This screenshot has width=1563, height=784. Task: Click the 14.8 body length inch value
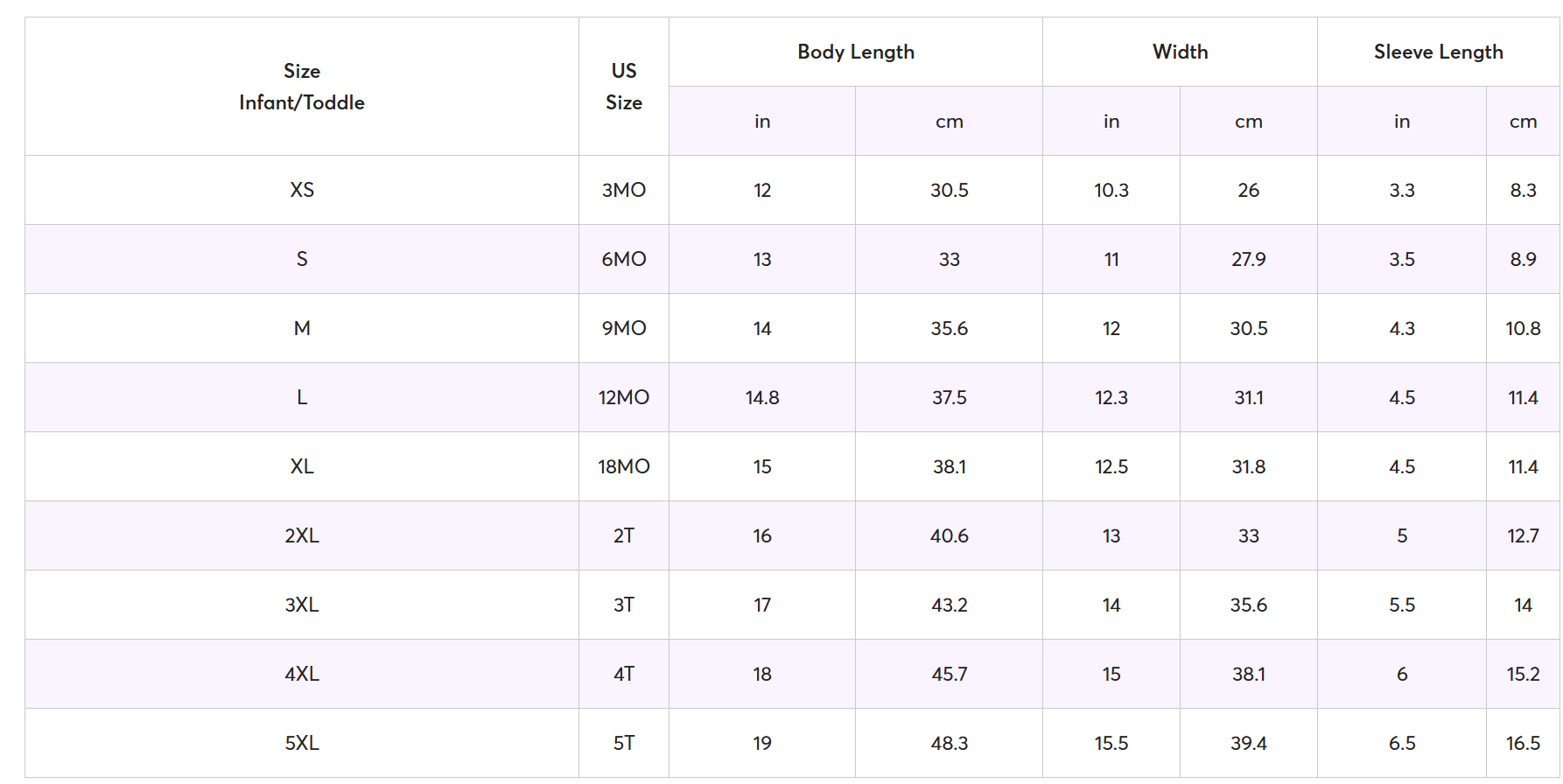[x=761, y=397]
